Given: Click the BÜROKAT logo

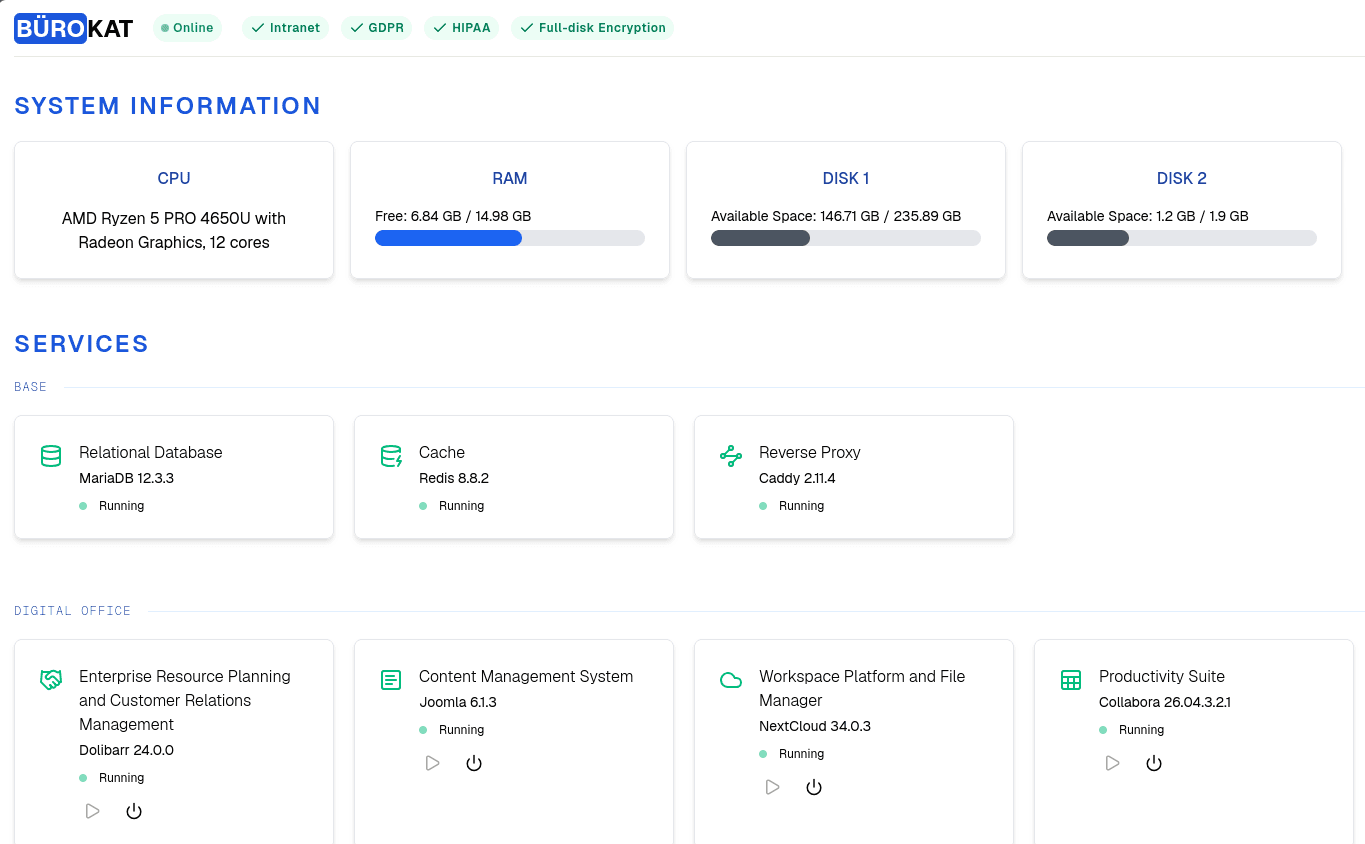Looking at the screenshot, I should tap(73, 28).
